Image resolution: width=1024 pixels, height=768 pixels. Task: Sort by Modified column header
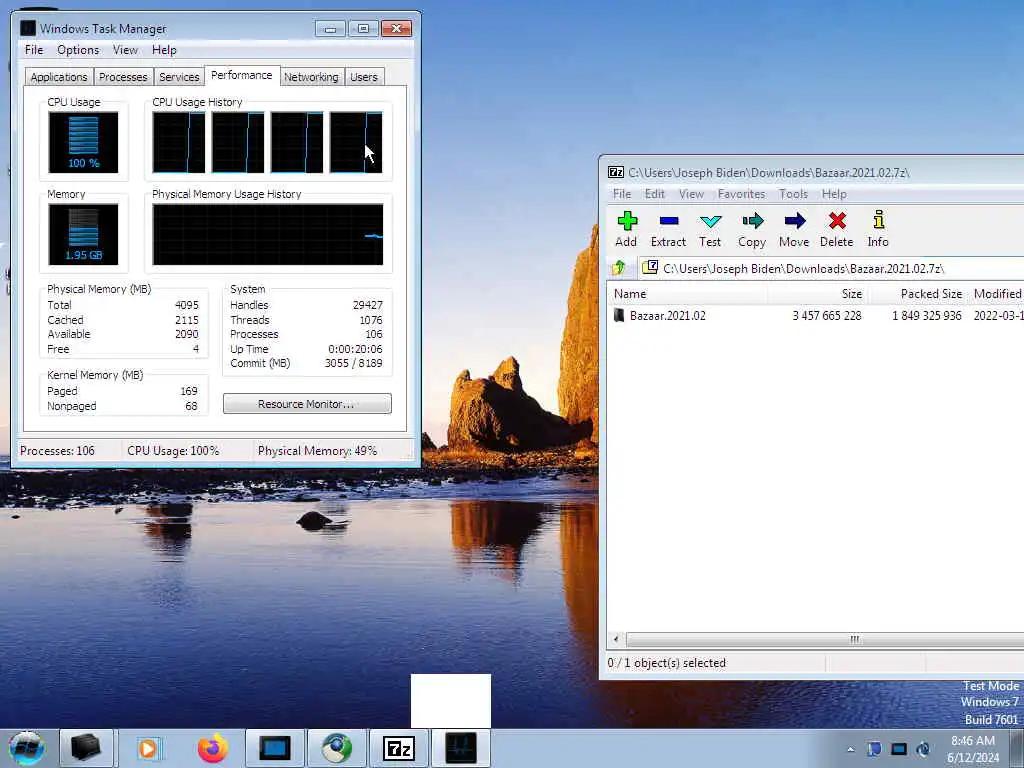(x=997, y=294)
